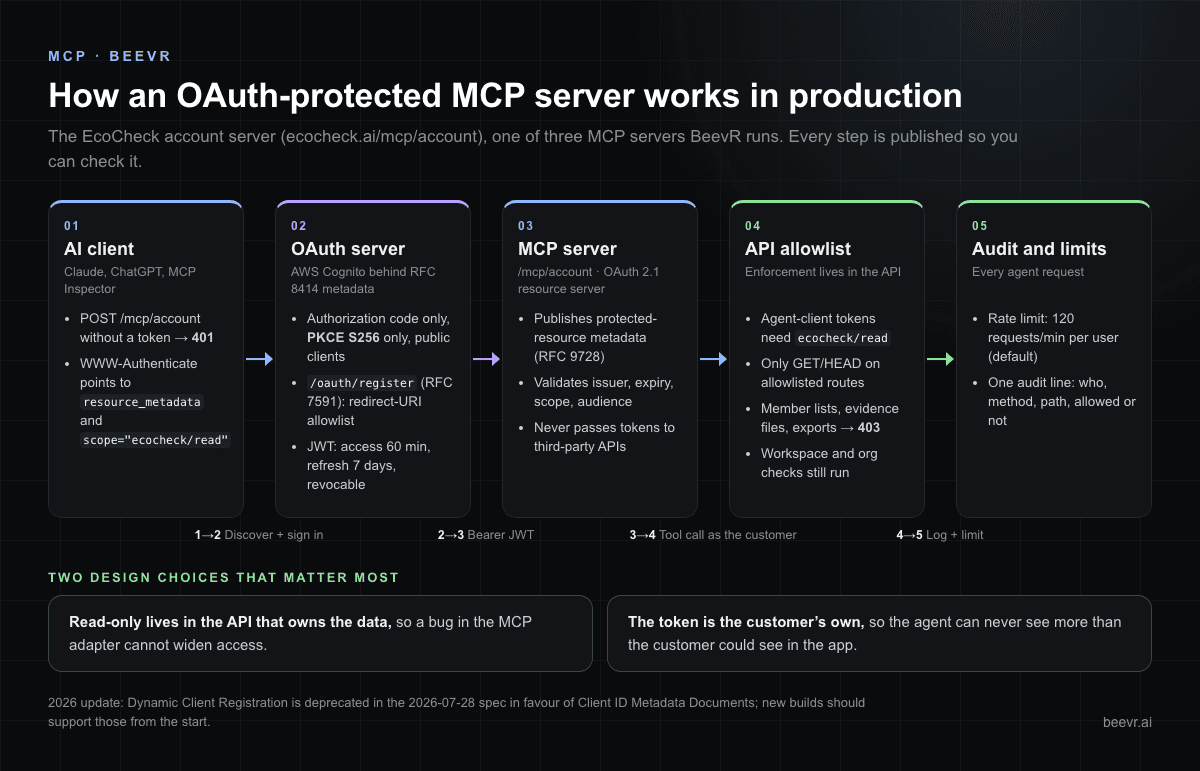Click the title 'How an OAuth-protected MCP server works in production'
Image resolution: width=1200 pixels, height=771 pixels.
point(505,95)
